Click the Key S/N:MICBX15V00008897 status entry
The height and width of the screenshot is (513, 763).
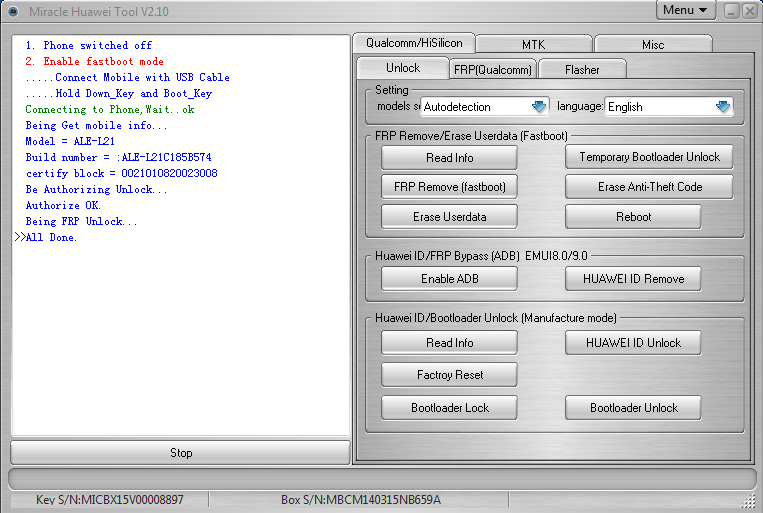pos(109,500)
